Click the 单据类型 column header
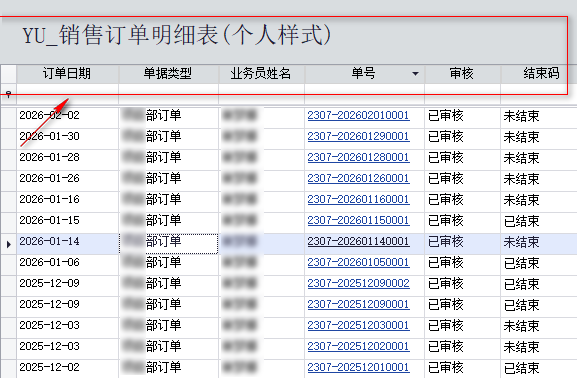Image resolution: width=577 pixels, height=378 pixels. pyautogui.click(x=168, y=74)
